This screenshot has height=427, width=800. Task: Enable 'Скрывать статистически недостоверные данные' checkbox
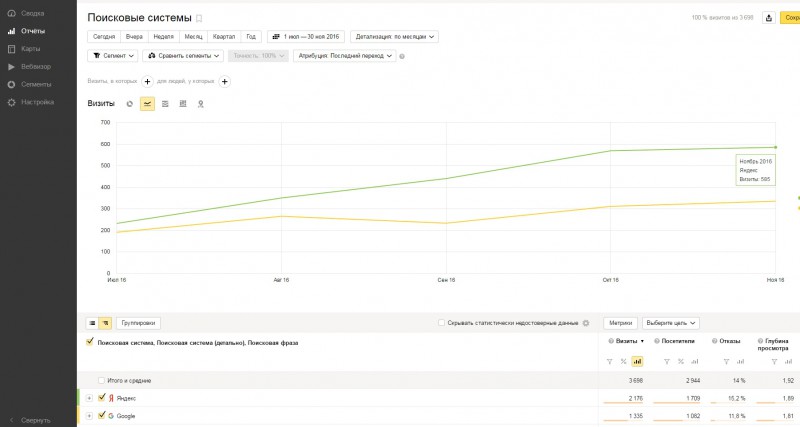coord(442,323)
